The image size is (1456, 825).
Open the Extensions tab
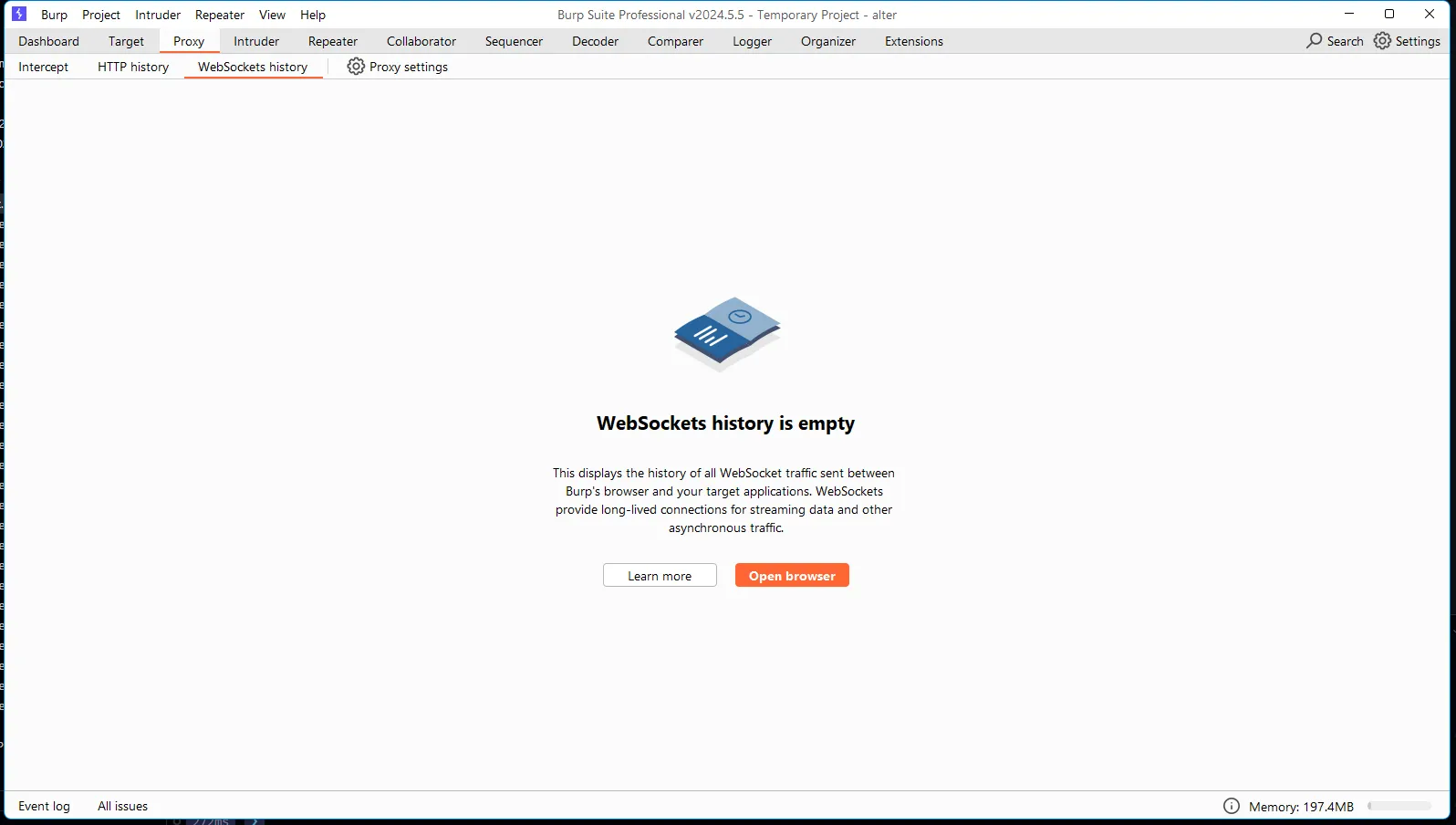pyautogui.click(x=914, y=41)
